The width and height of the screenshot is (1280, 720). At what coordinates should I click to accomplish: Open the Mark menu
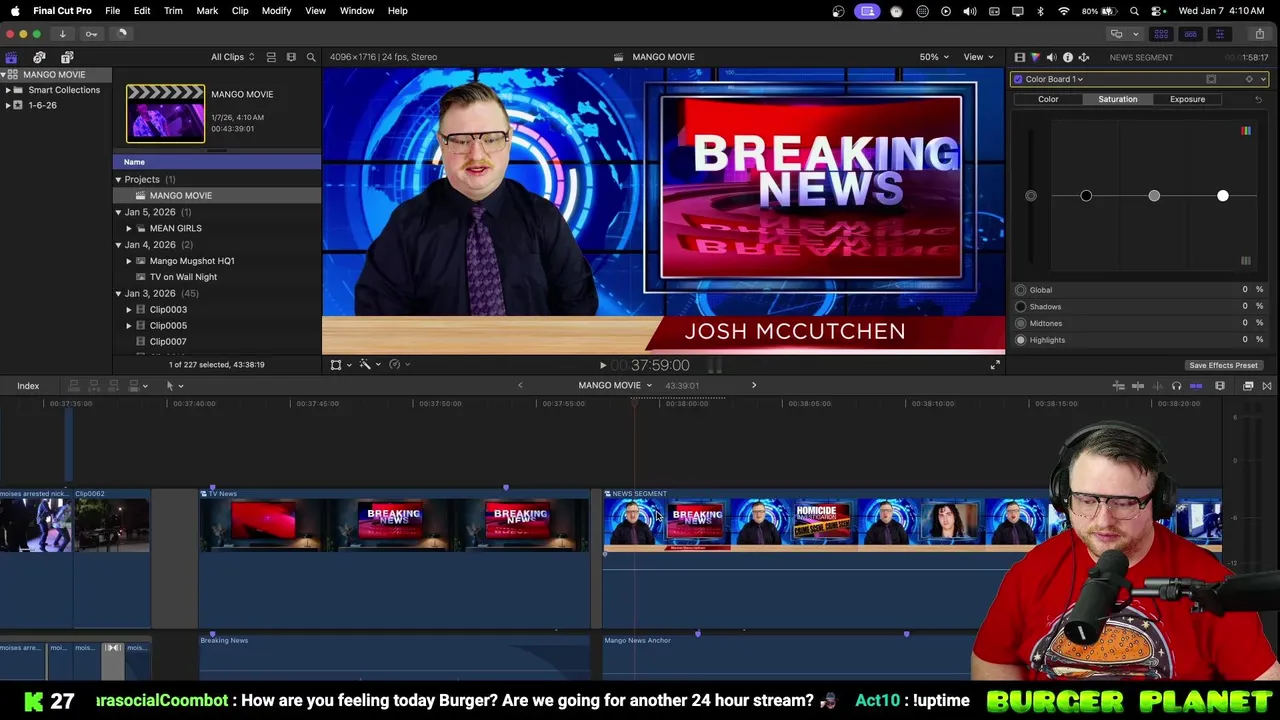[207, 11]
